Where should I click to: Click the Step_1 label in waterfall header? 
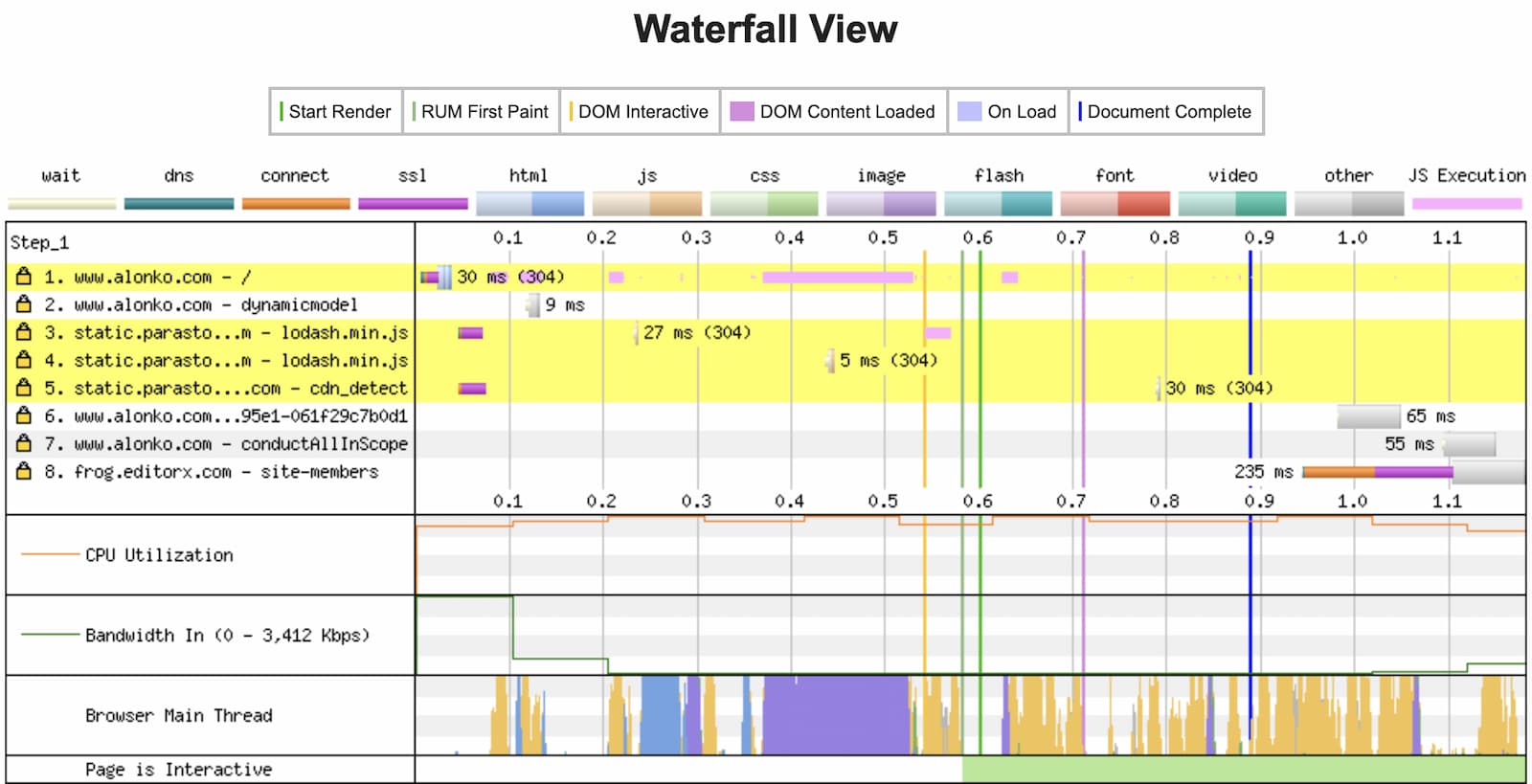coord(40,242)
